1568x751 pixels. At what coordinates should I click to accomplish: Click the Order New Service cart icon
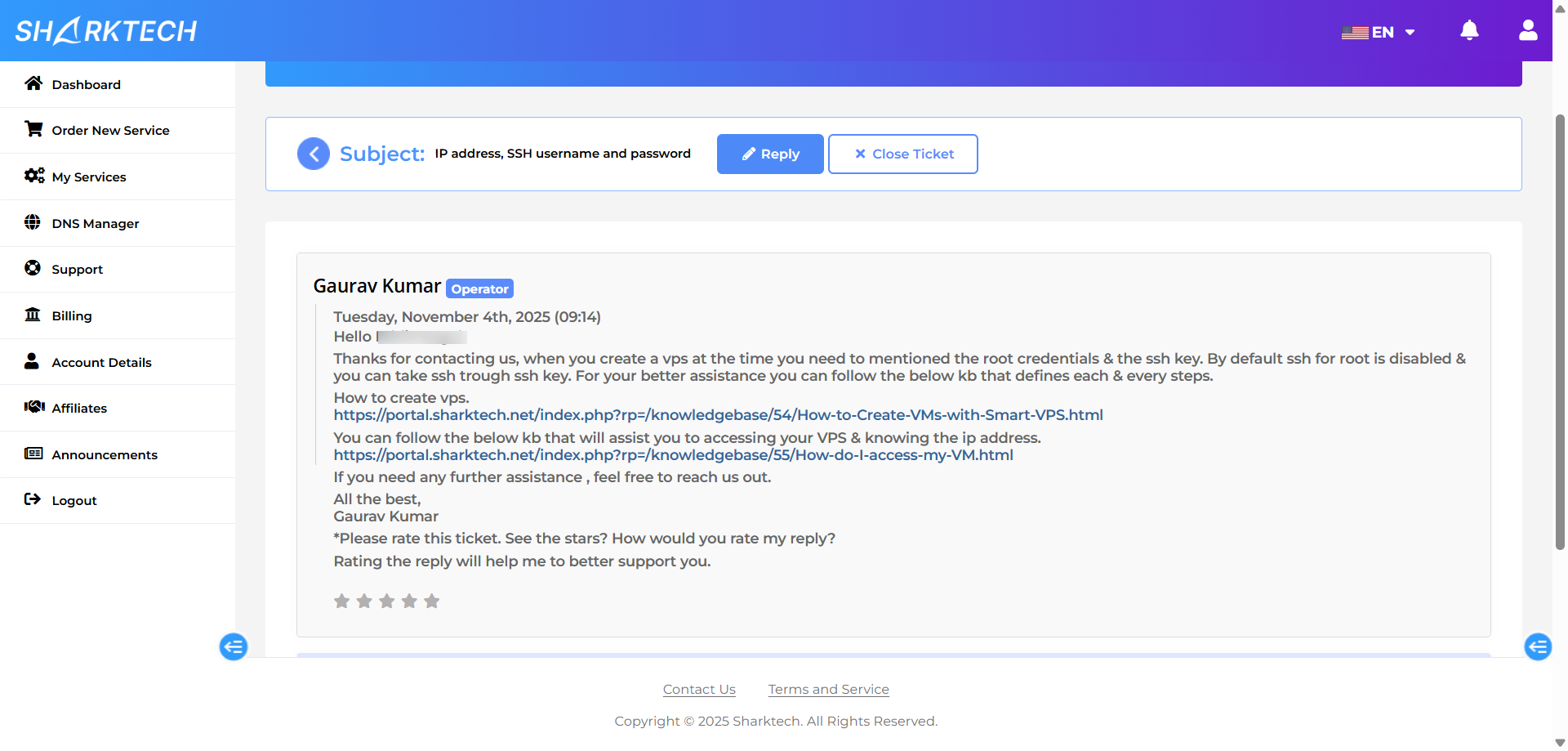coord(33,129)
